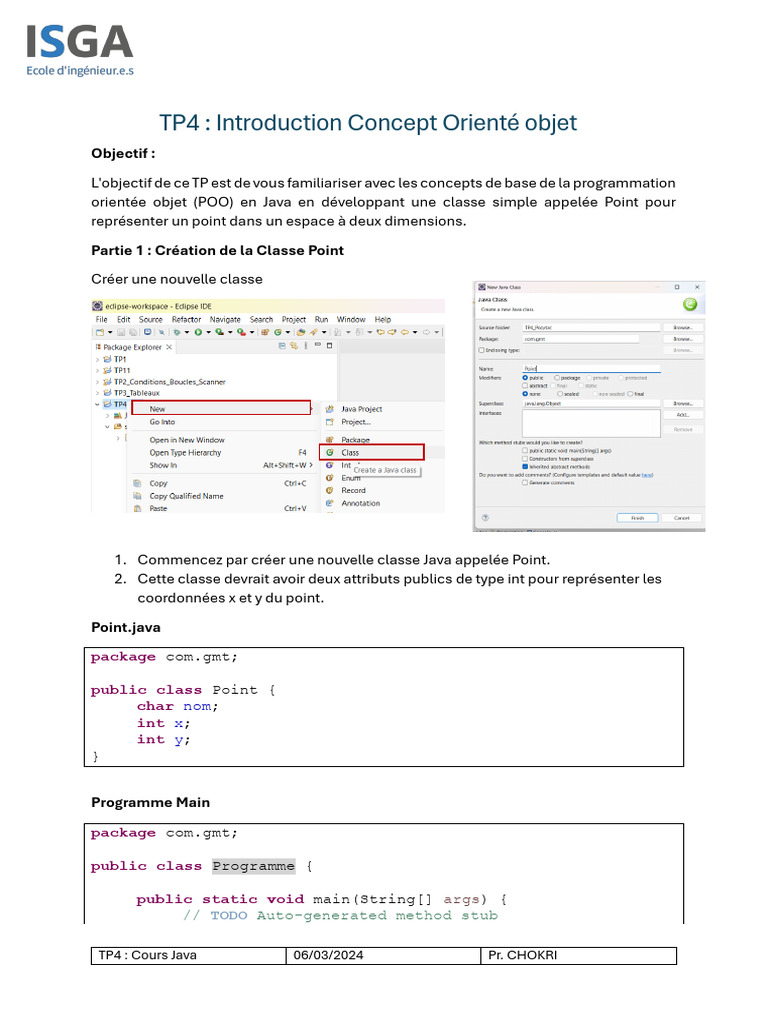Viewport: 768px width, 1024px height.
Task: Expand TP2_Conditions_Boucles_Scanner tree node
Action: pyautogui.click(x=98, y=382)
